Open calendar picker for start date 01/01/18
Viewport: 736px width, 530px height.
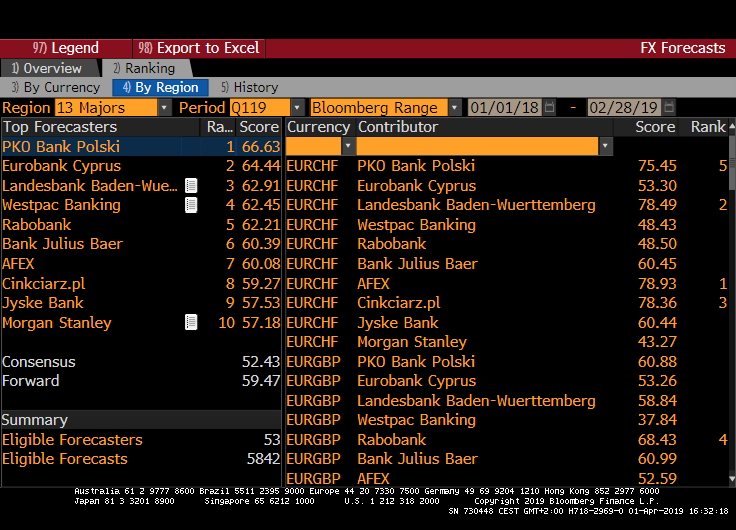[x=551, y=108]
